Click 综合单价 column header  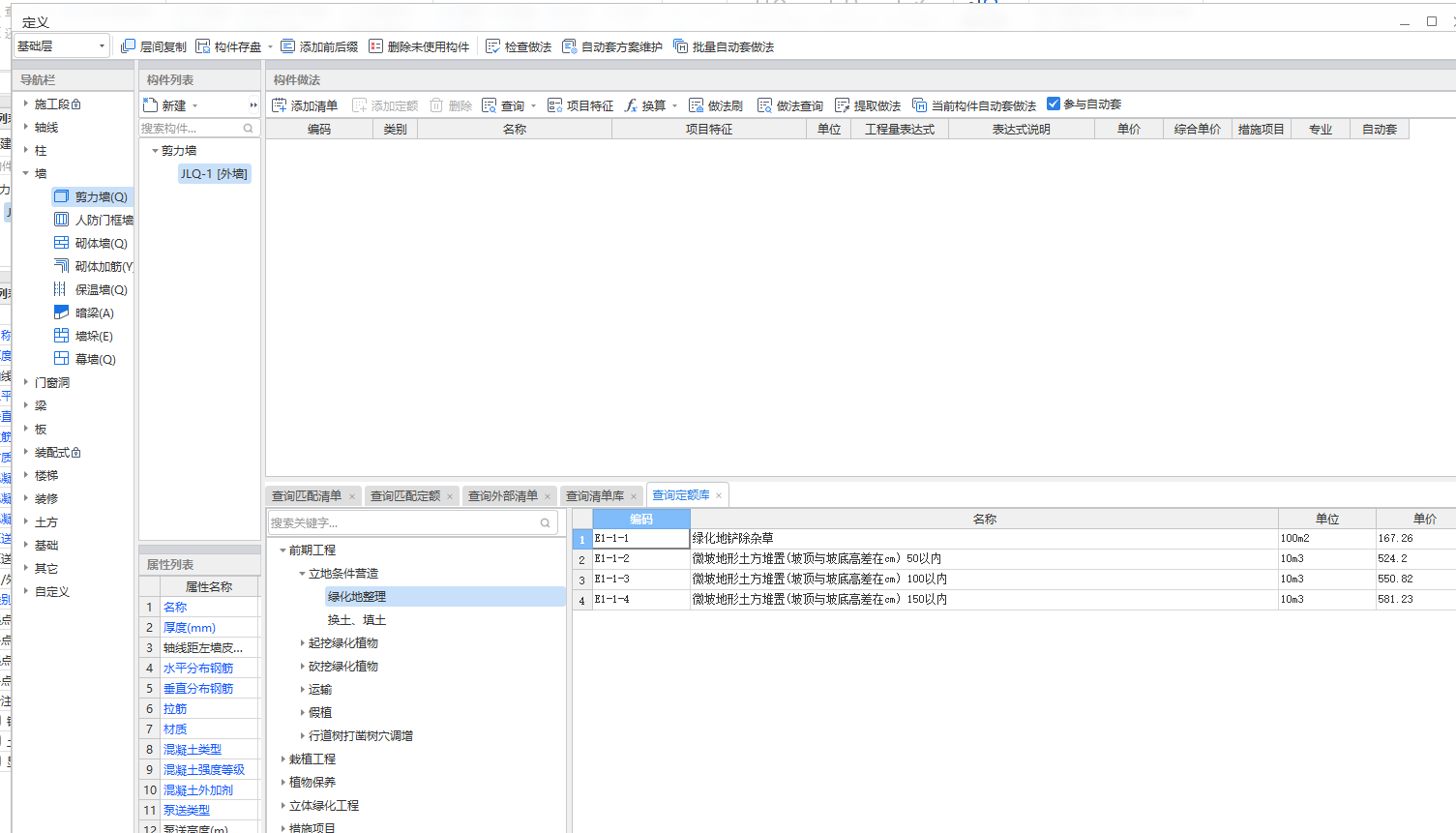click(1198, 129)
